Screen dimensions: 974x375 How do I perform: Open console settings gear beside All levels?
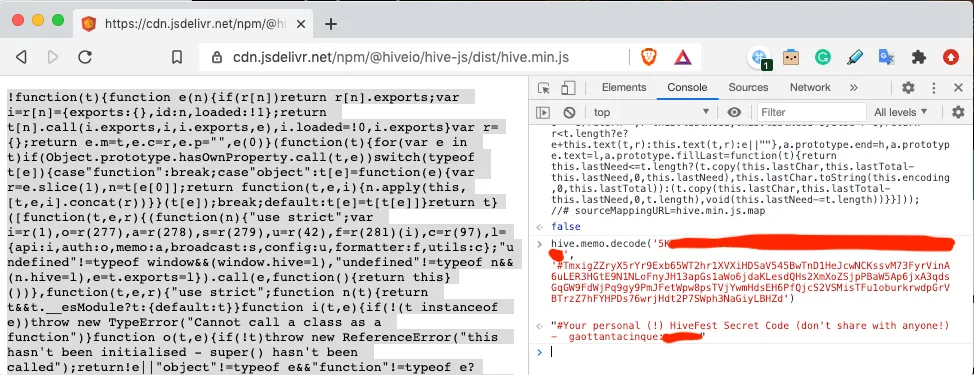[x=958, y=112]
